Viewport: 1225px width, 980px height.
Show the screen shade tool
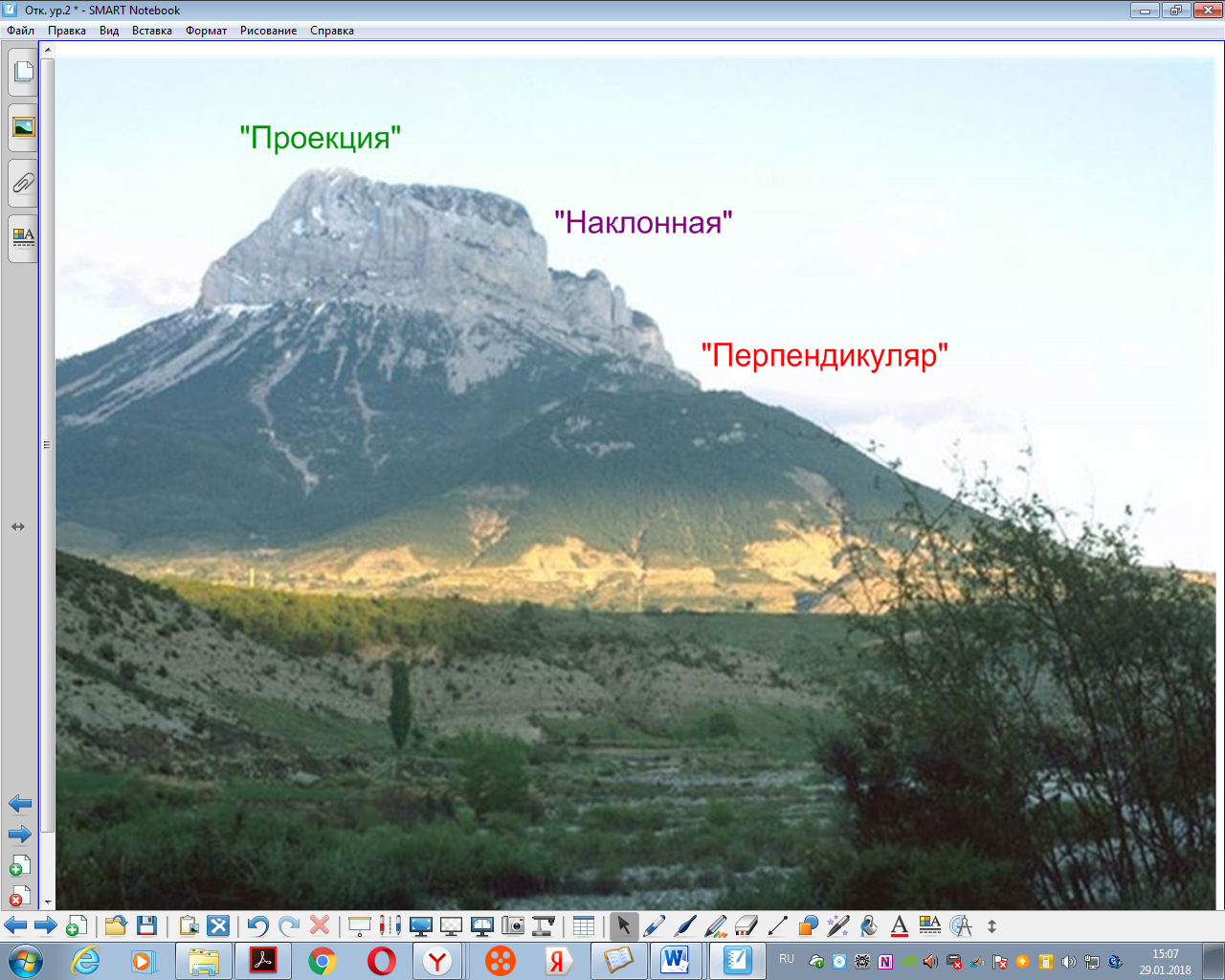coord(360,925)
